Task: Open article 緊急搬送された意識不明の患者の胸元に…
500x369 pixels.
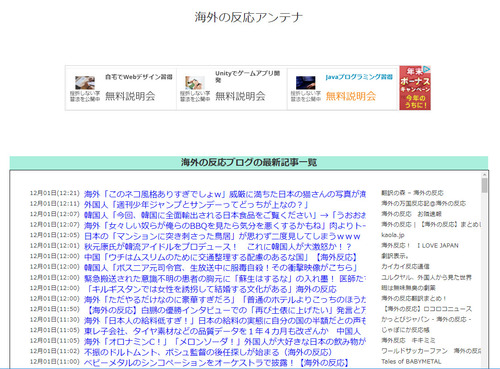Action: click(225, 278)
